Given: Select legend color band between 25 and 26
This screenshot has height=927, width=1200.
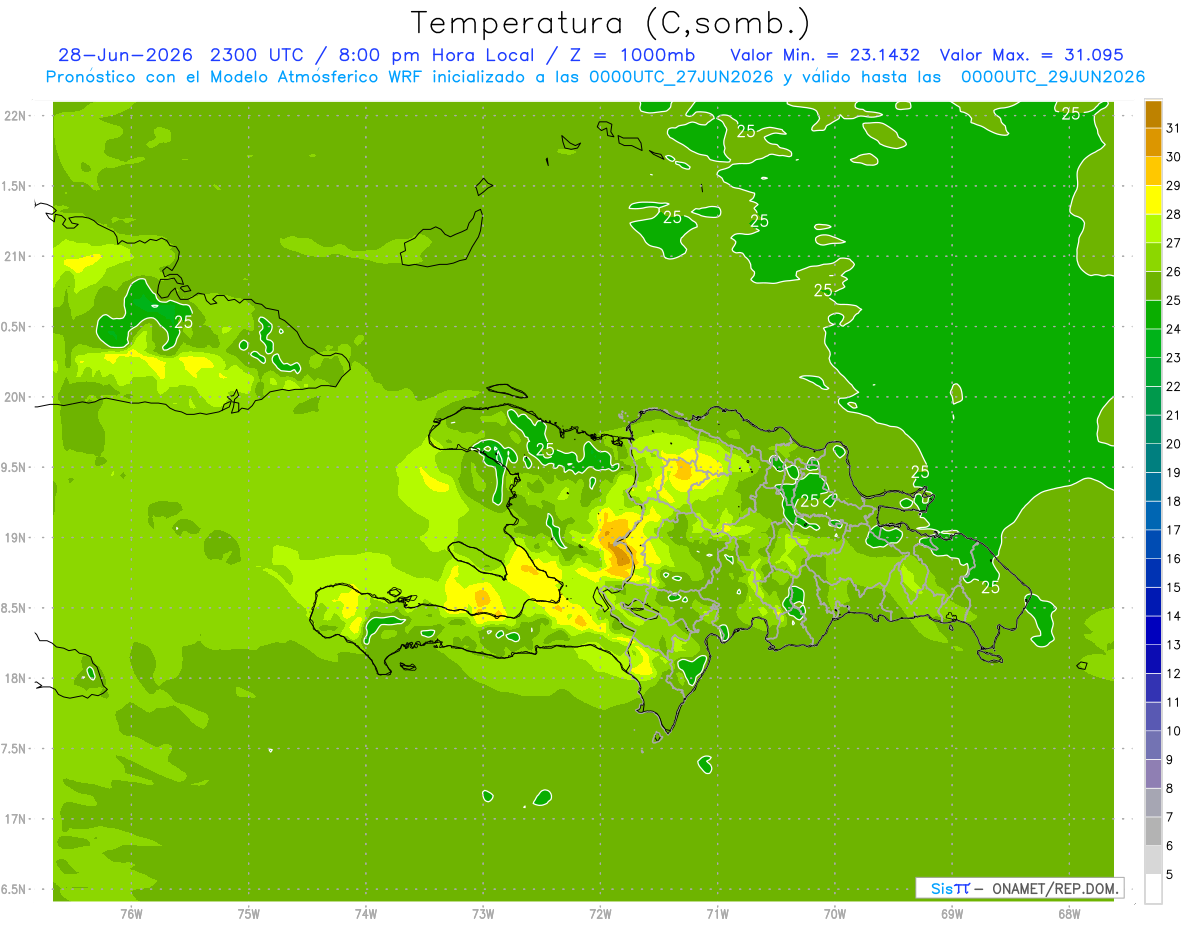Looking at the screenshot, I should pos(1153,286).
